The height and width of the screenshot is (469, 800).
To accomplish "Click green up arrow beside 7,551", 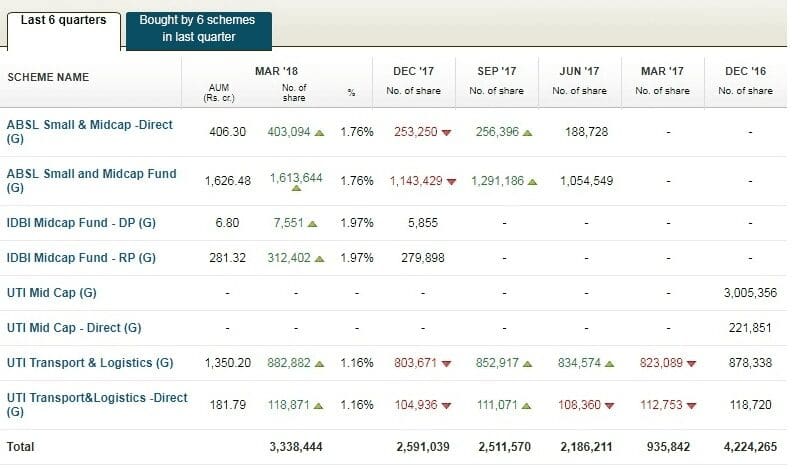I will tap(312, 224).
